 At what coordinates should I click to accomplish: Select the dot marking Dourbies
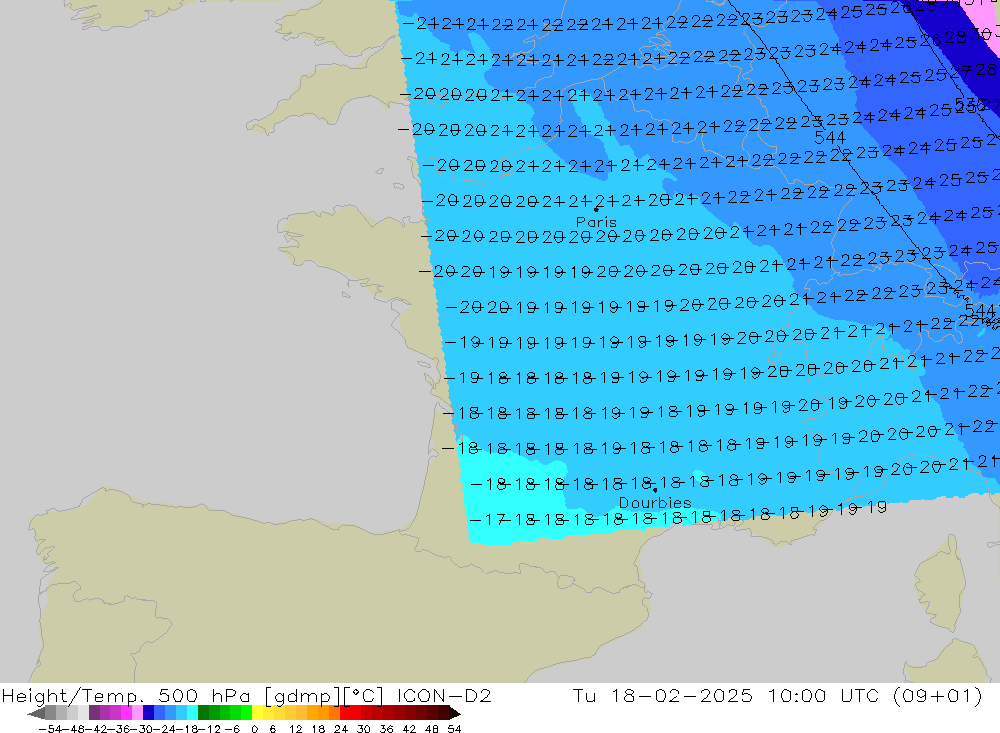(x=655, y=490)
